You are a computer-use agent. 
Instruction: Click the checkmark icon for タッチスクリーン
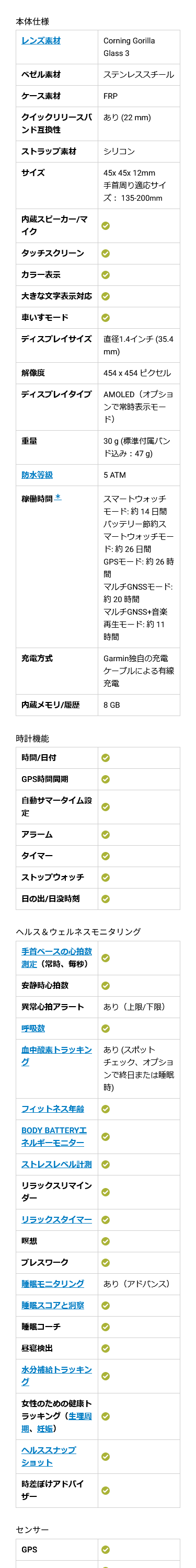tap(105, 253)
